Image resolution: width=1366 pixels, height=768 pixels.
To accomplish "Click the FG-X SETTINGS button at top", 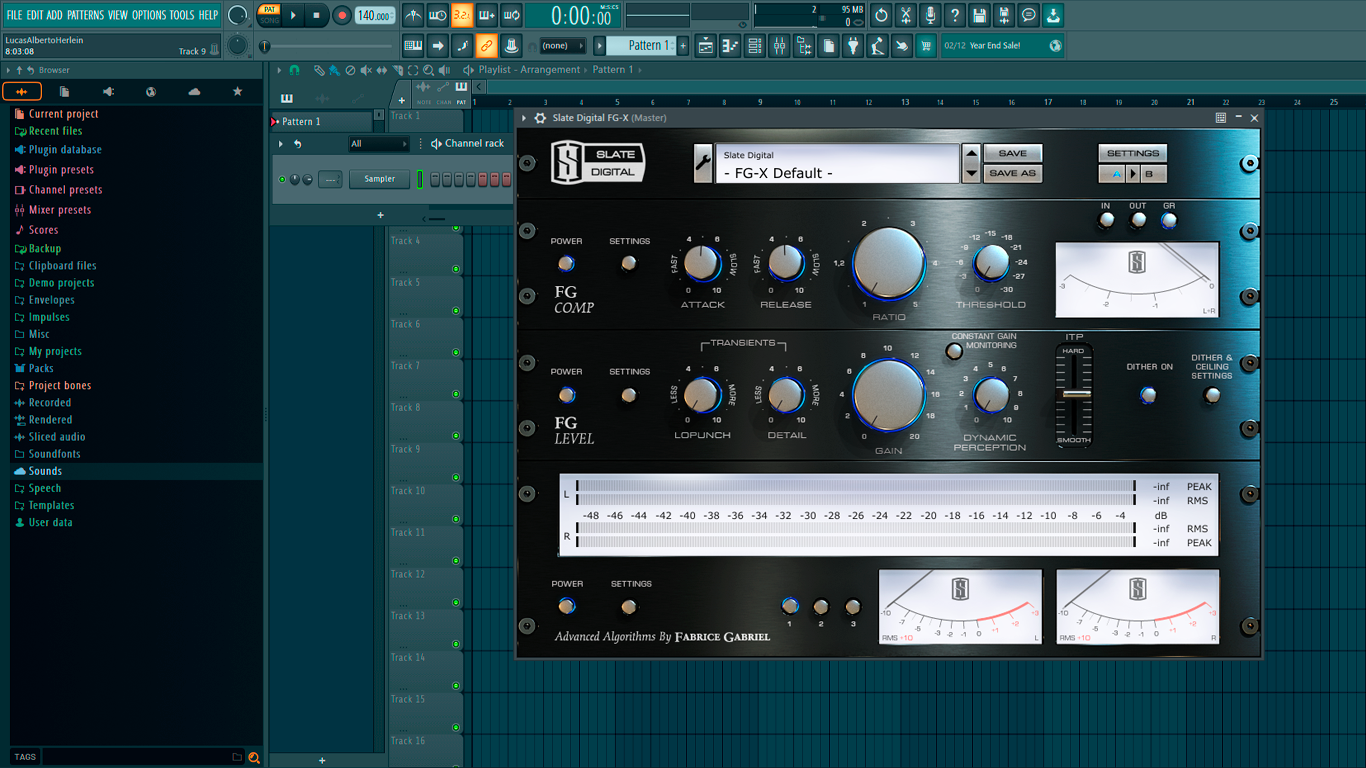I will (x=1133, y=153).
